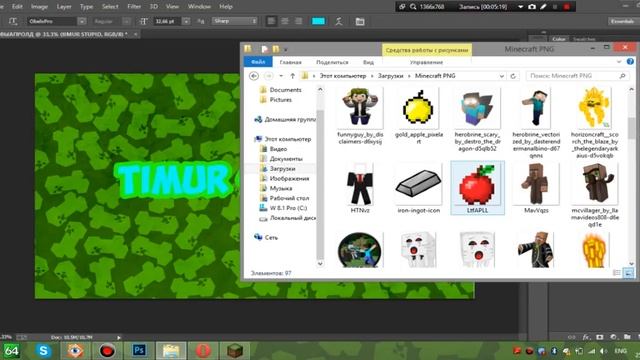Center align text in Photoshop options bar
This screenshot has width=640, height=360.
click(285, 21)
